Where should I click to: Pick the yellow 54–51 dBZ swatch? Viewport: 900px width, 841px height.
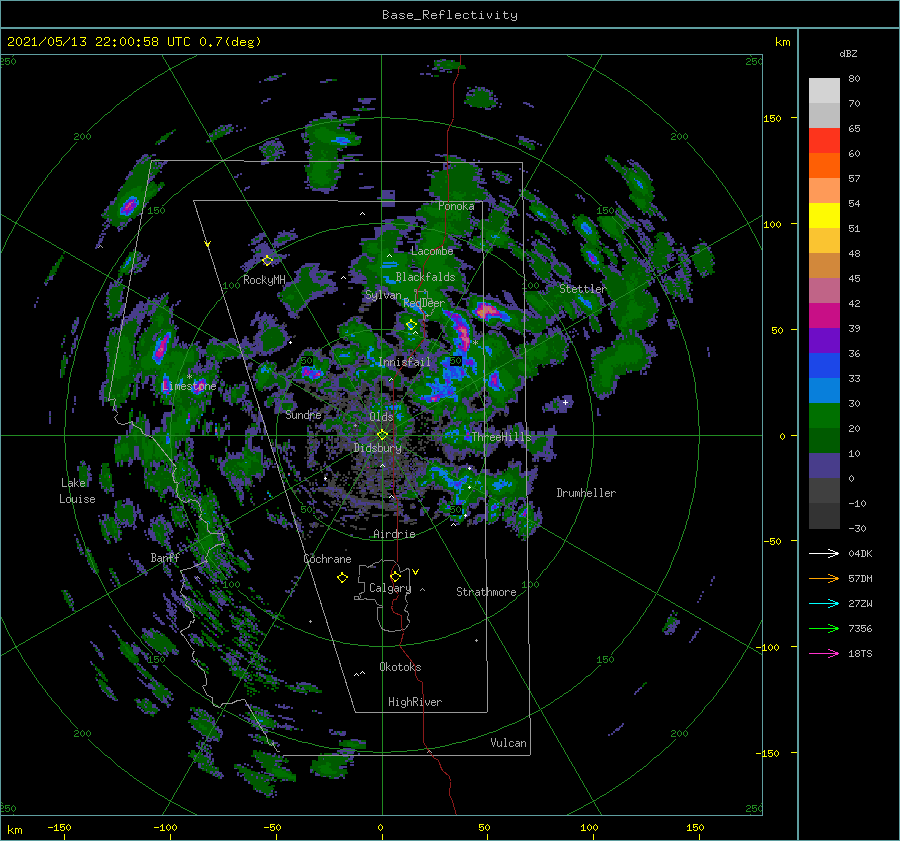[x=824, y=216]
